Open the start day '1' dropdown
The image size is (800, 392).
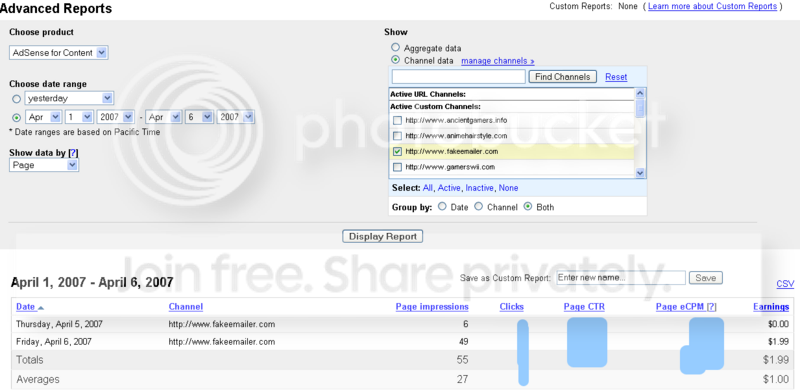click(x=79, y=117)
